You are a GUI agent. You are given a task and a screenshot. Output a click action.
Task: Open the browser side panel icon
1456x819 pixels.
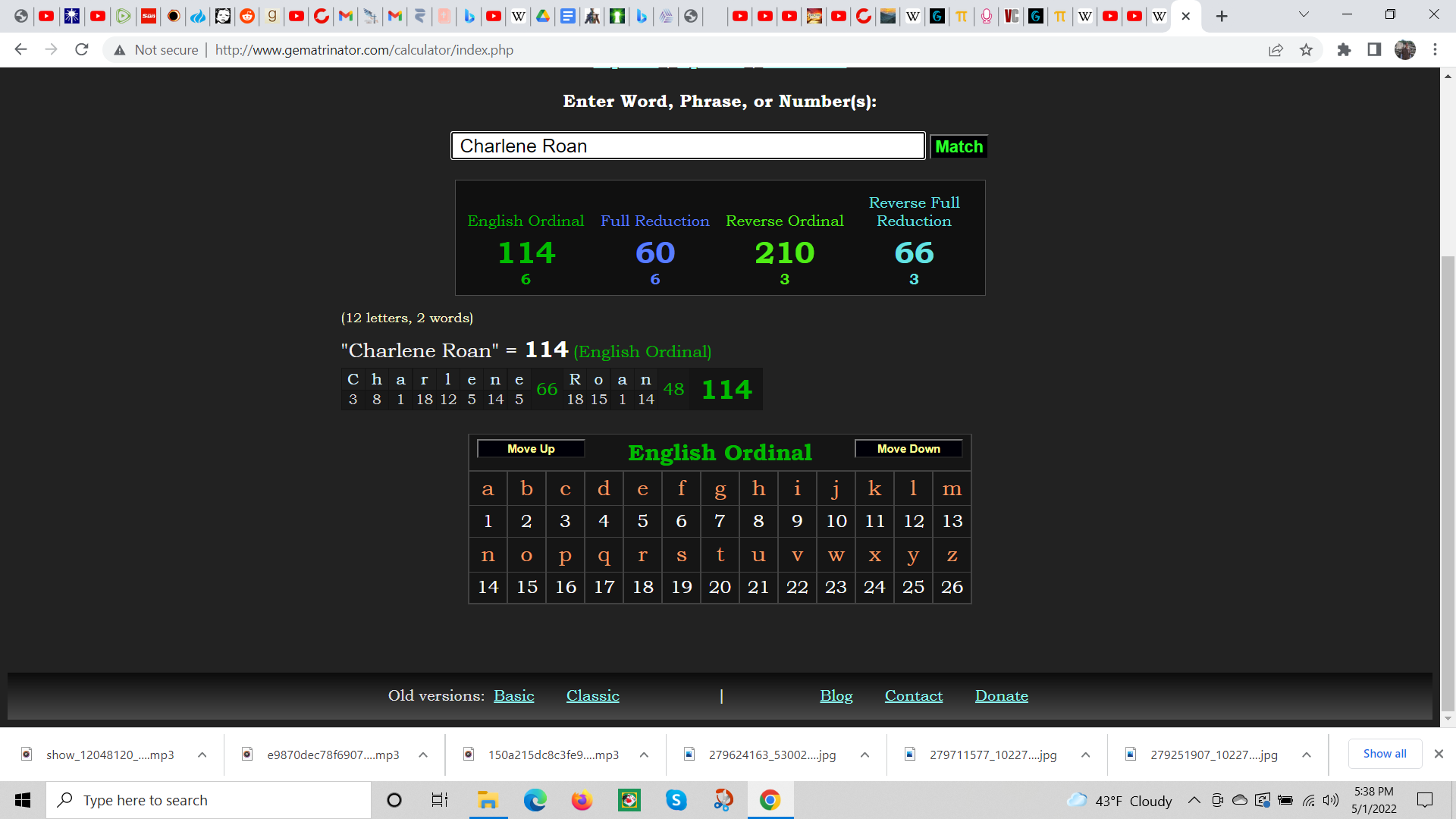[x=1374, y=50]
